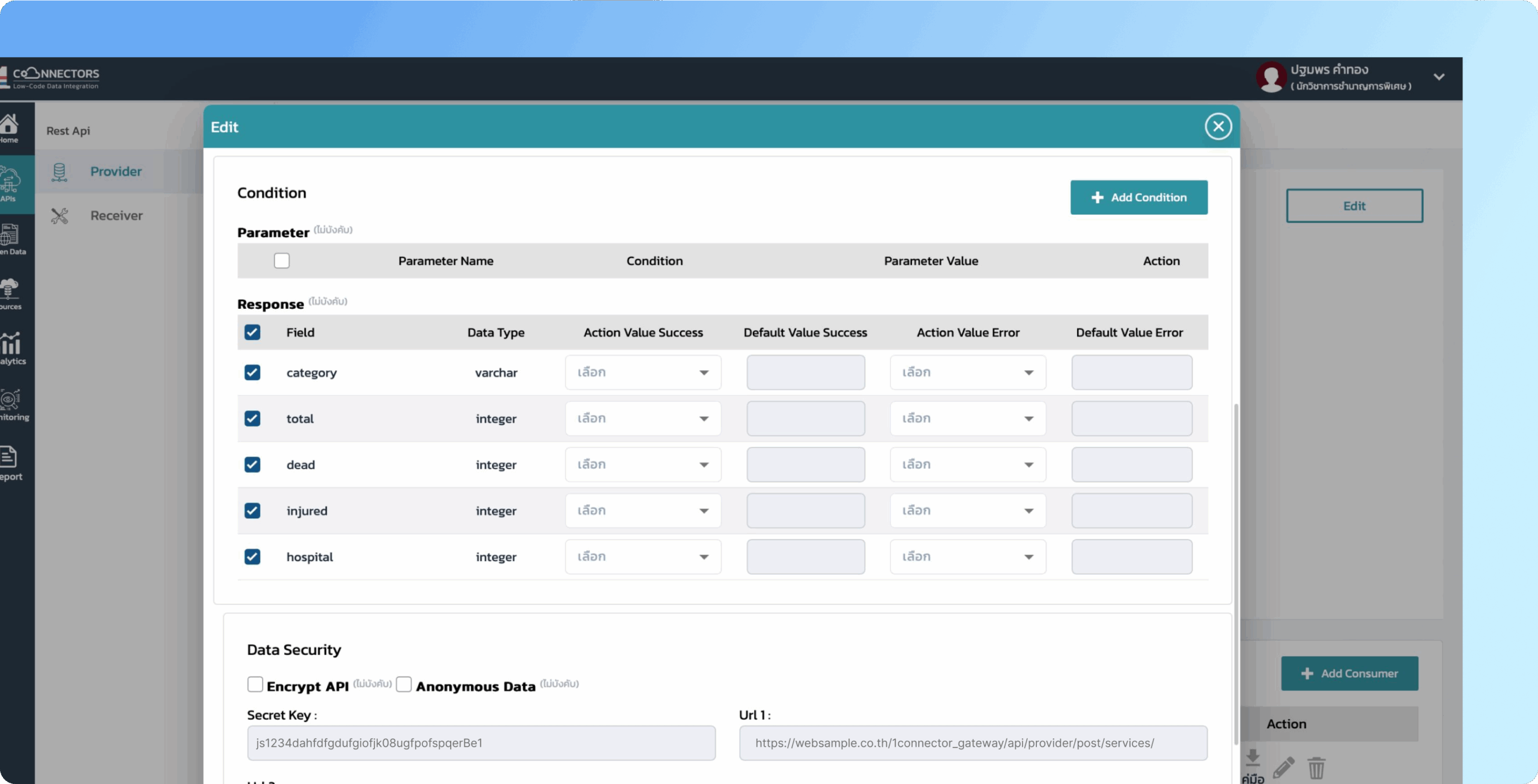Uncheck the category field checkbox

point(252,372)
